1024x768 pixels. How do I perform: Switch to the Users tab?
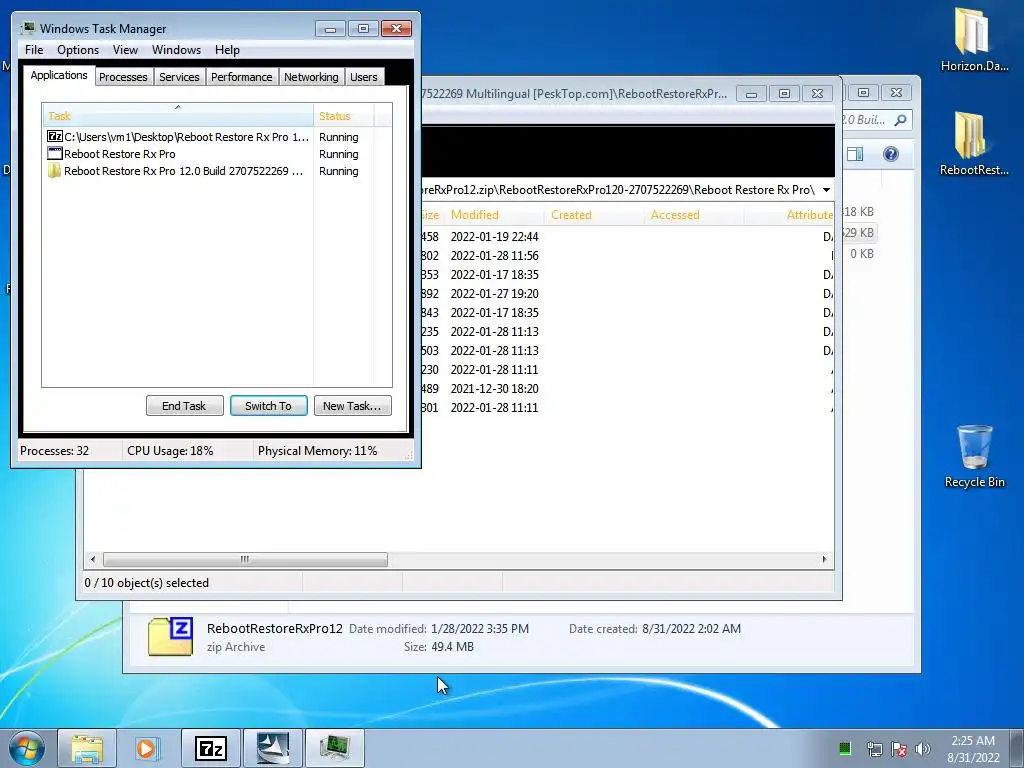coord(364,77)
